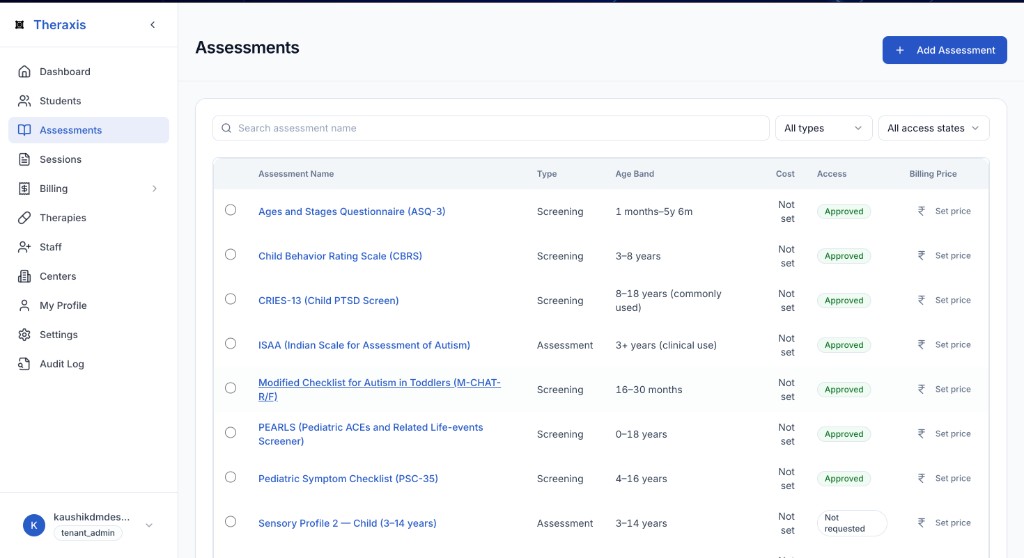Screen dimensions: 1024x558
Task: Click the Therapies pill icon
Action: coord(24,218)
